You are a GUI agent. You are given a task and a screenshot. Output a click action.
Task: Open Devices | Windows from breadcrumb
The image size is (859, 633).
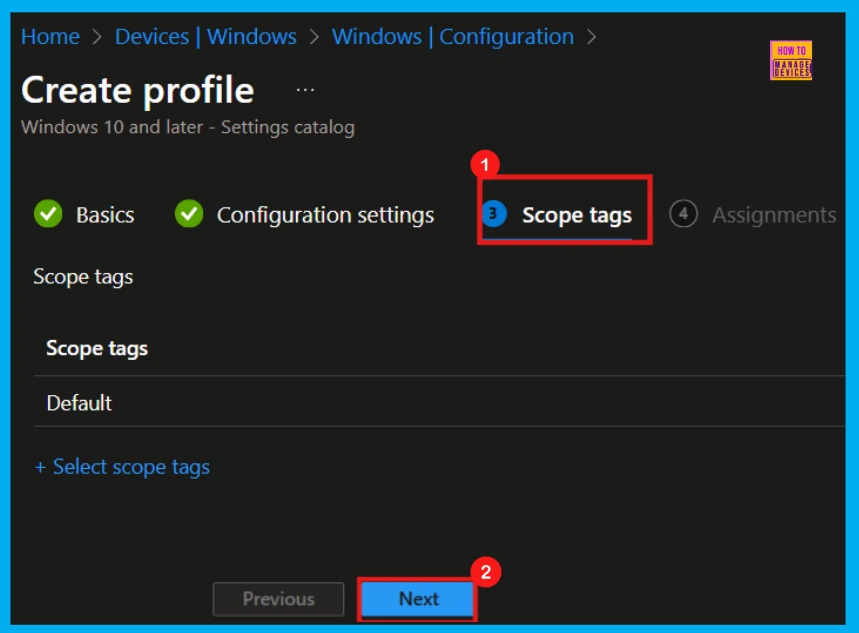pyautogui.click(x=206, y=36)
